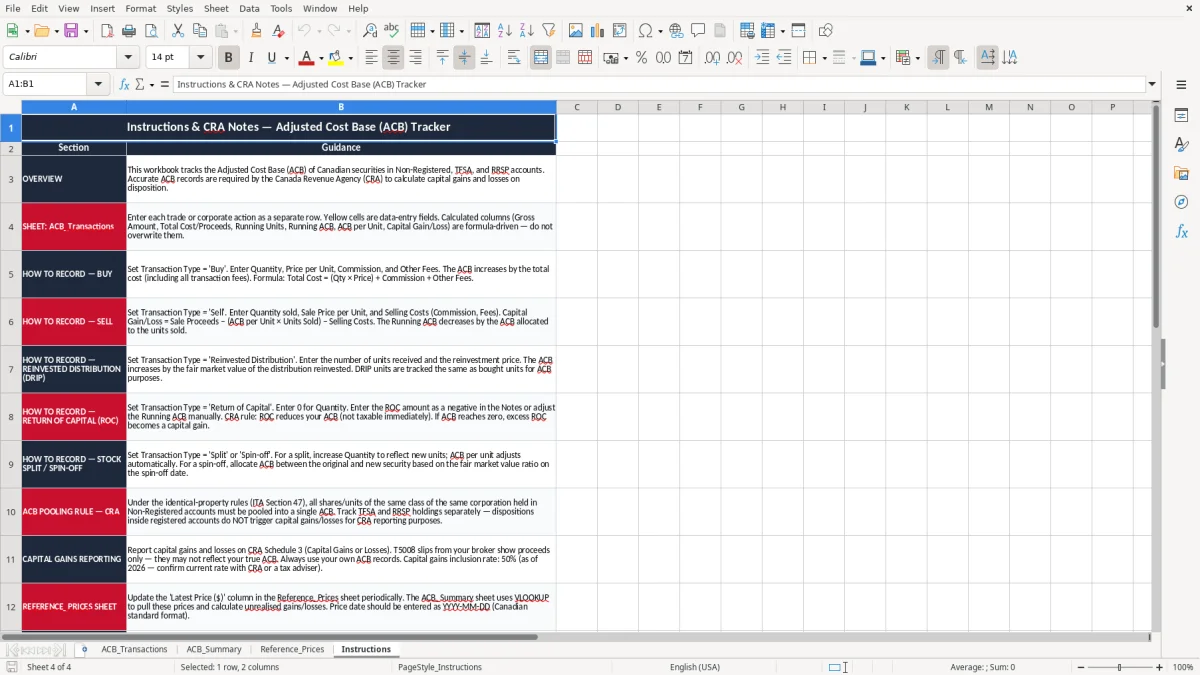Open the Draw Functions shapes icon
1200x675 pixels.
(x=825, y=31)
